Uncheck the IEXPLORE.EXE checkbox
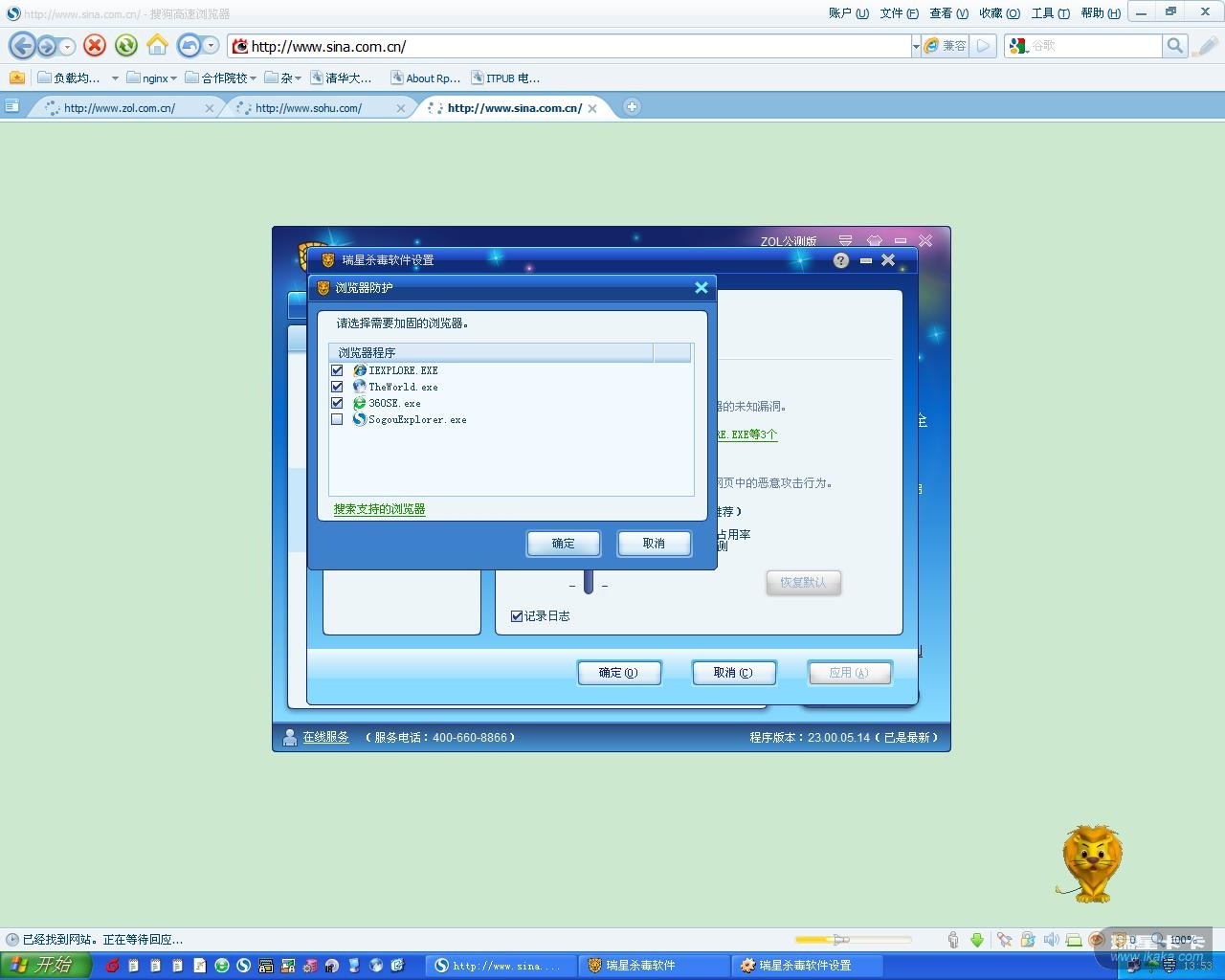The image size is (1225, 980). click(337, 370)
